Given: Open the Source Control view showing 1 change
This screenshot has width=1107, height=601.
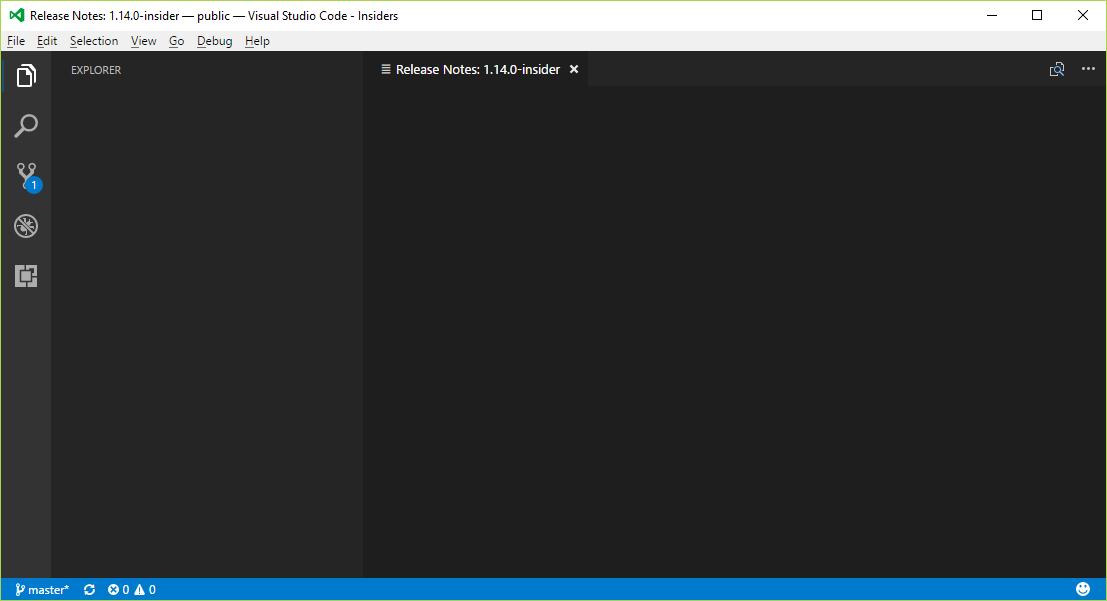Looking at the screenshot, I should click(x=26, y=175).
